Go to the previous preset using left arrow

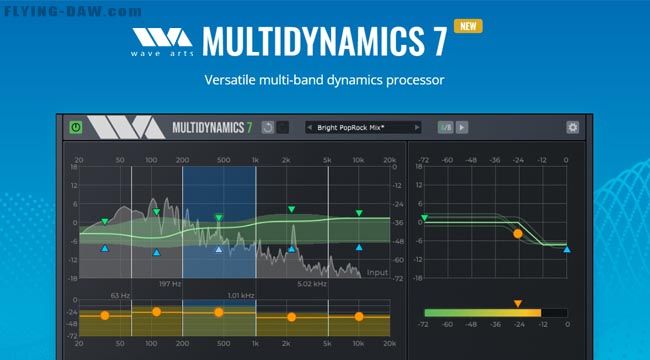[x=310, y=127]
